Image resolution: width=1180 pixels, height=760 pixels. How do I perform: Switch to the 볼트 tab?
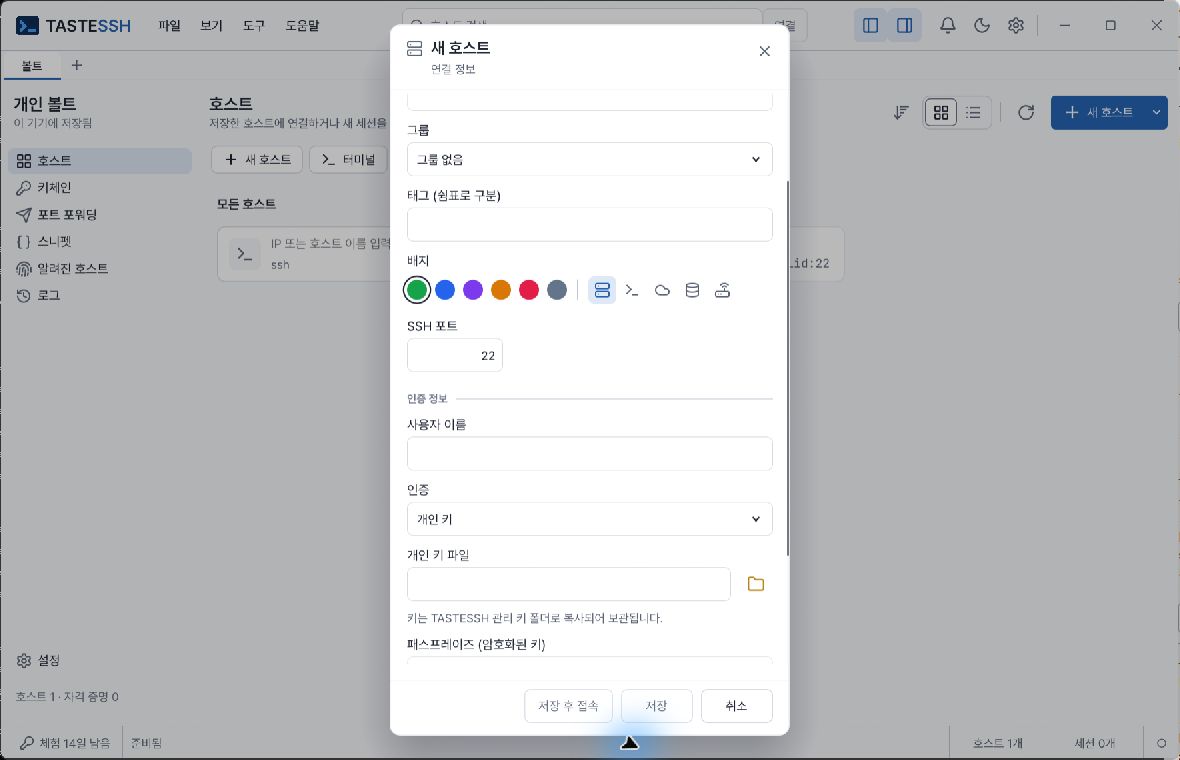[x=32, y=65]
